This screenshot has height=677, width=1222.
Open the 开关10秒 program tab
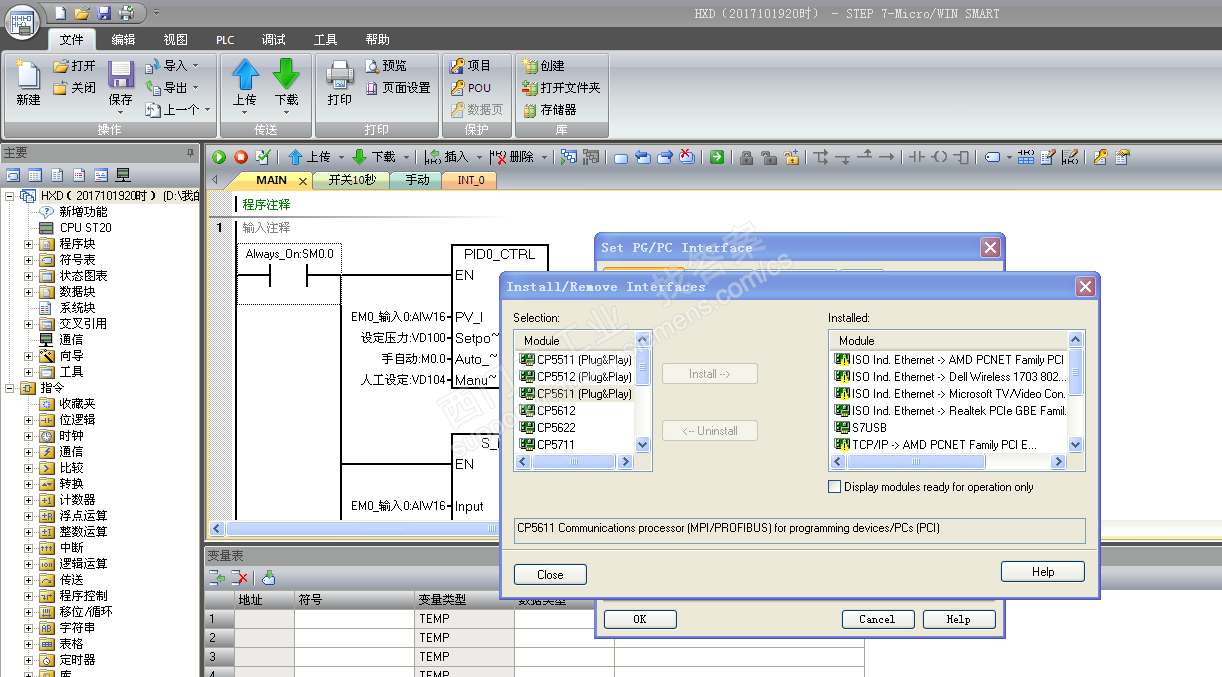[x=352, y=181]
